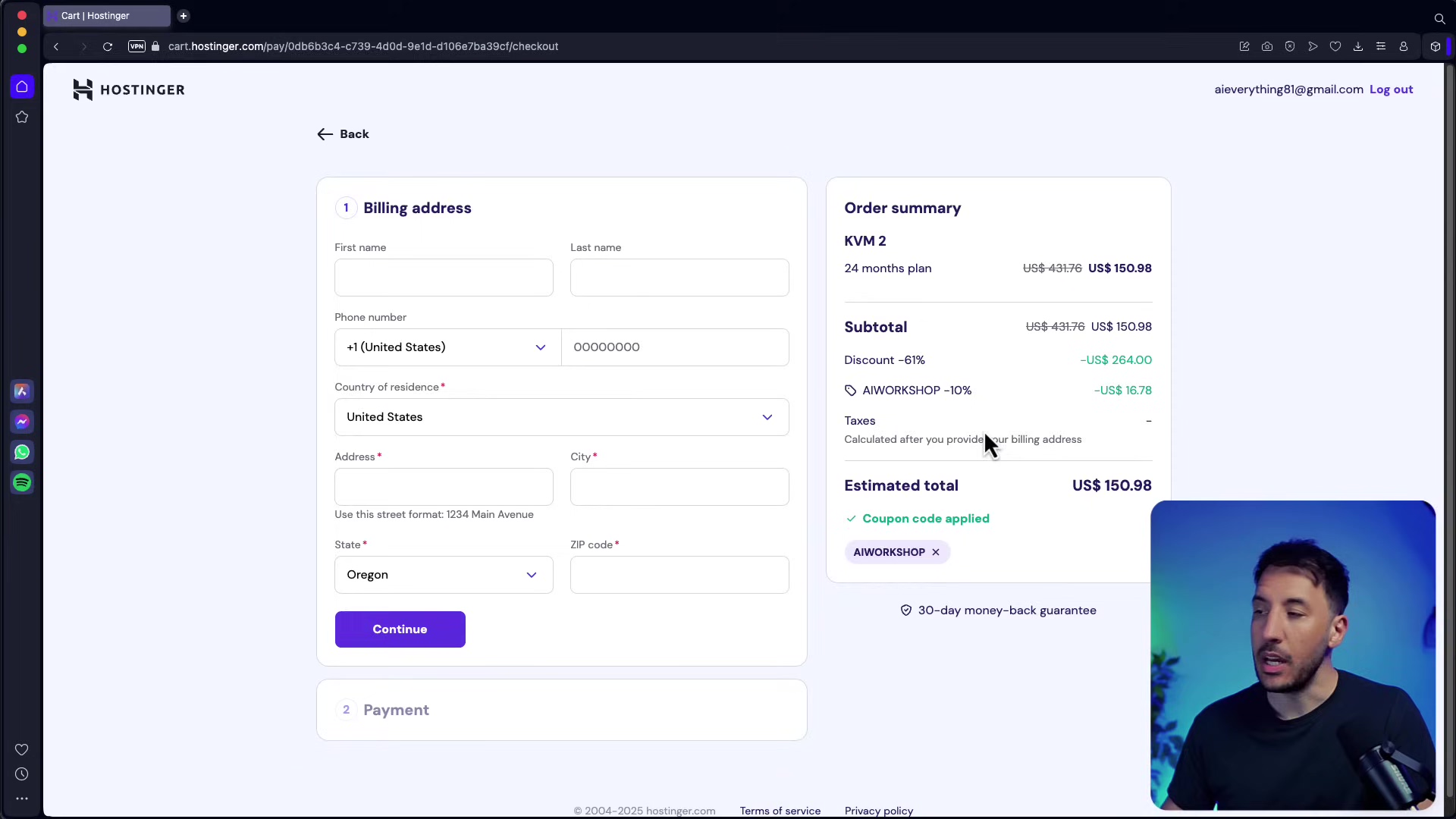Open the toolbar easy setup lines icon
The width and height of the screenshot is (1456, 819).
pyautogui.click(x=1381, y=46)
